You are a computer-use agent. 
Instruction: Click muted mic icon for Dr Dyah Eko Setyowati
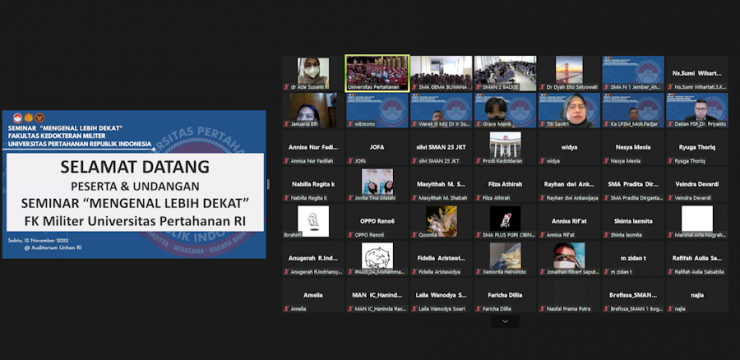point(543,87)
